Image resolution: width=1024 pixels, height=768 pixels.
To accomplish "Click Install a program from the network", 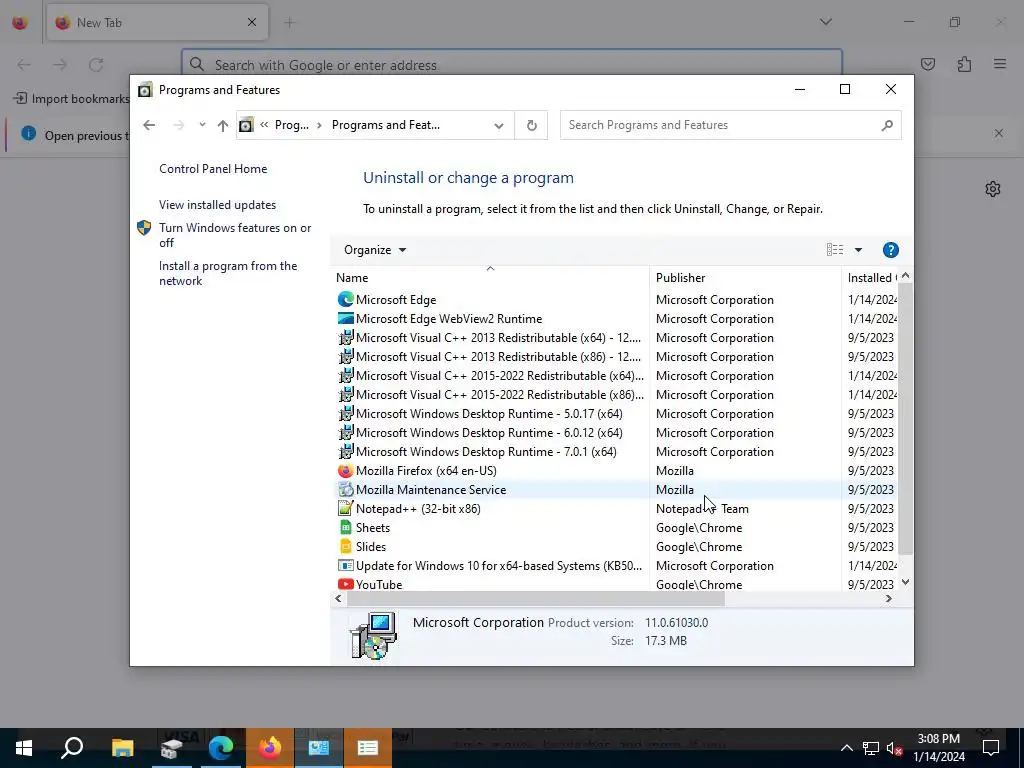I will 227,273.
